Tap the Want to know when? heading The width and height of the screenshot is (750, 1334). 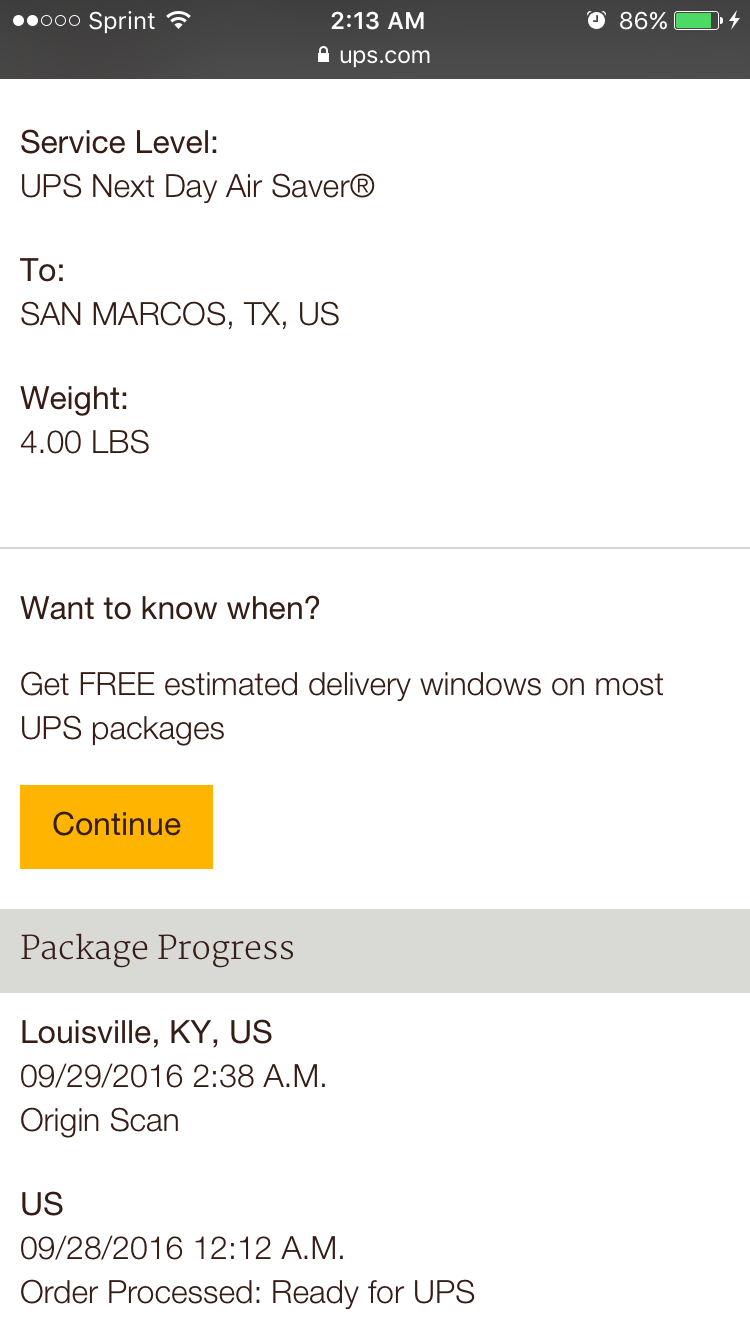coord(170,608)
